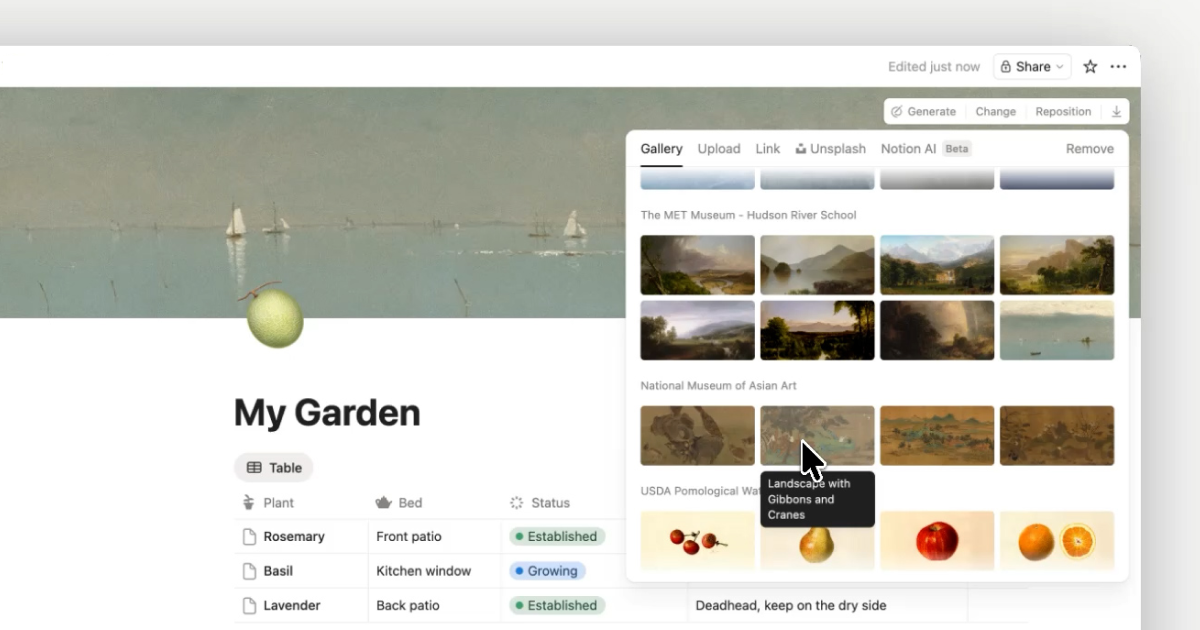Select the cherries pomological thumbnail
Image resolution: width=1200 pixels, height=630 pixels.
tap(698, 541)
